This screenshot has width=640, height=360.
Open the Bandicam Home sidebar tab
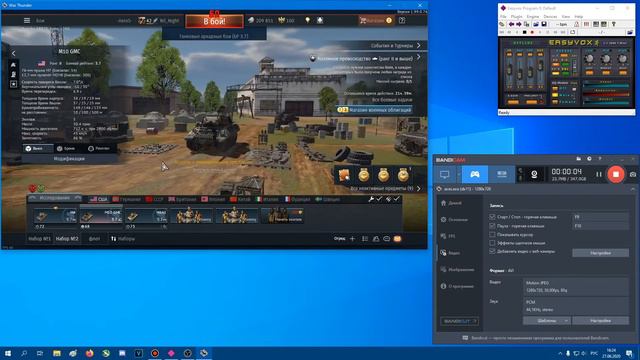pyautogui.click(x=451, y=203)
